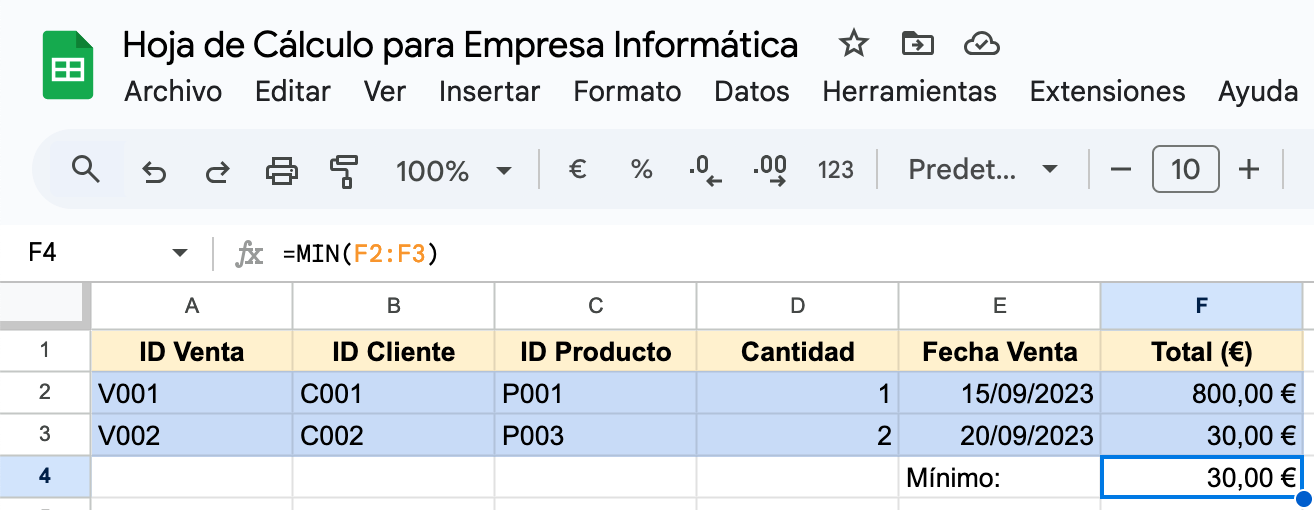Increase the font size with plus button
The width and height of the screenshot is (1314, 510).
click(1248, 170)
